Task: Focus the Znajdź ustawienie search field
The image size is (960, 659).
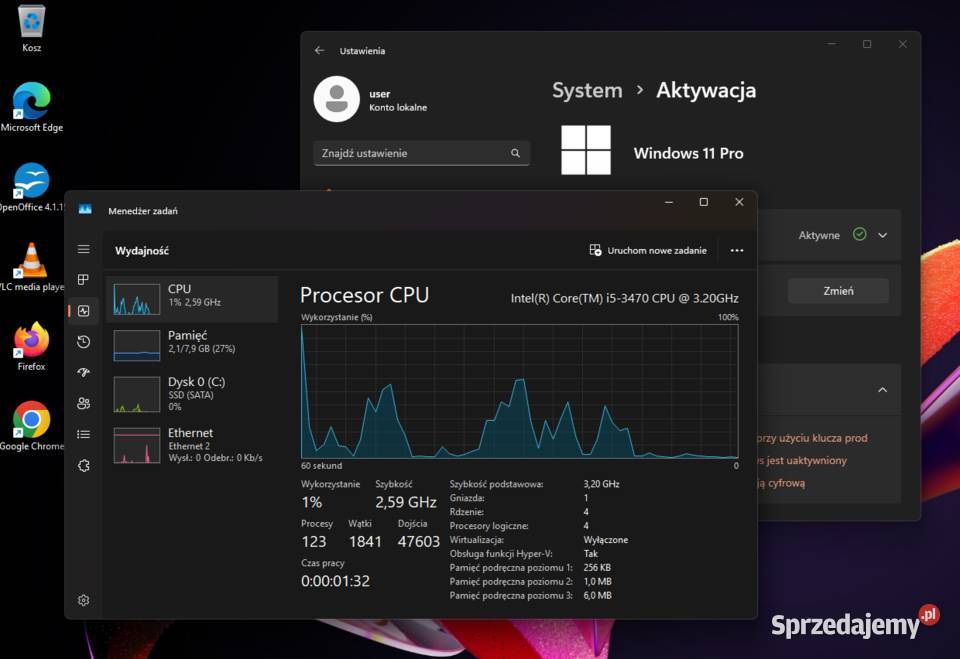Action: pos(421,153)
